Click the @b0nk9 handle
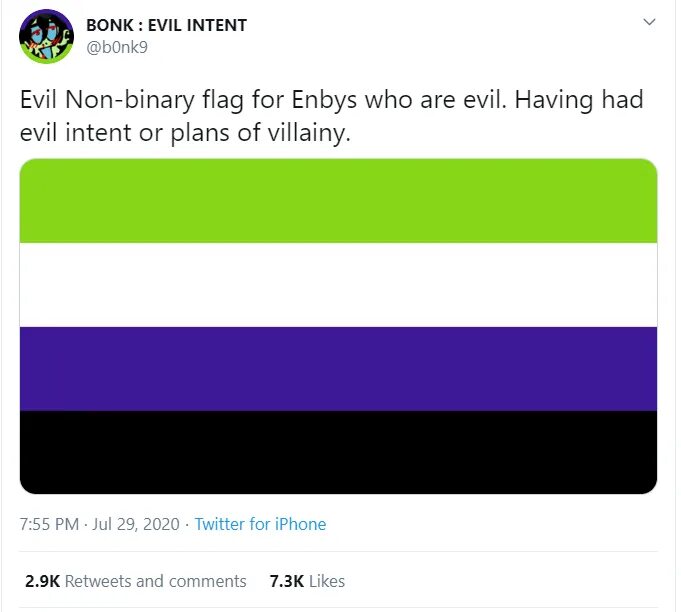 [117, 46]
